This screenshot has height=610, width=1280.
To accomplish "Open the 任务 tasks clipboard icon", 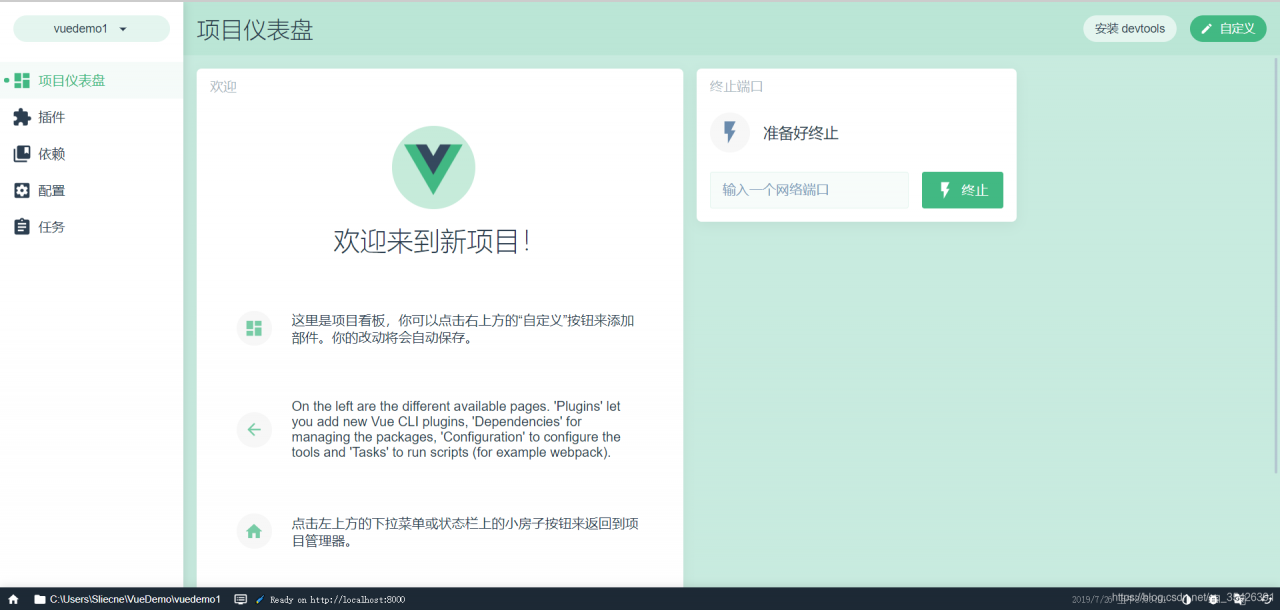I will click(22, 227).
